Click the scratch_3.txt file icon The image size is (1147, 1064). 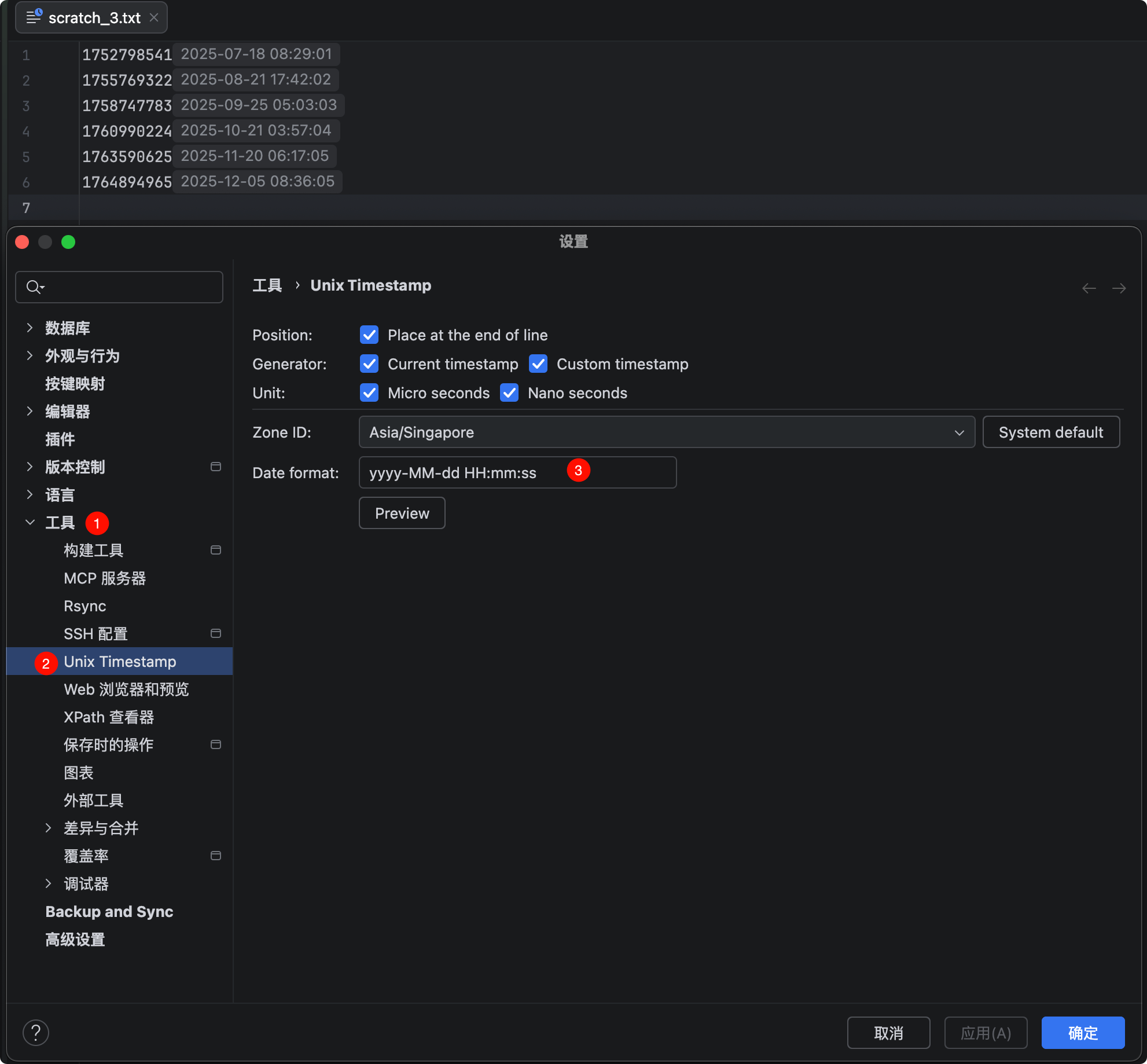click(34, 17)
